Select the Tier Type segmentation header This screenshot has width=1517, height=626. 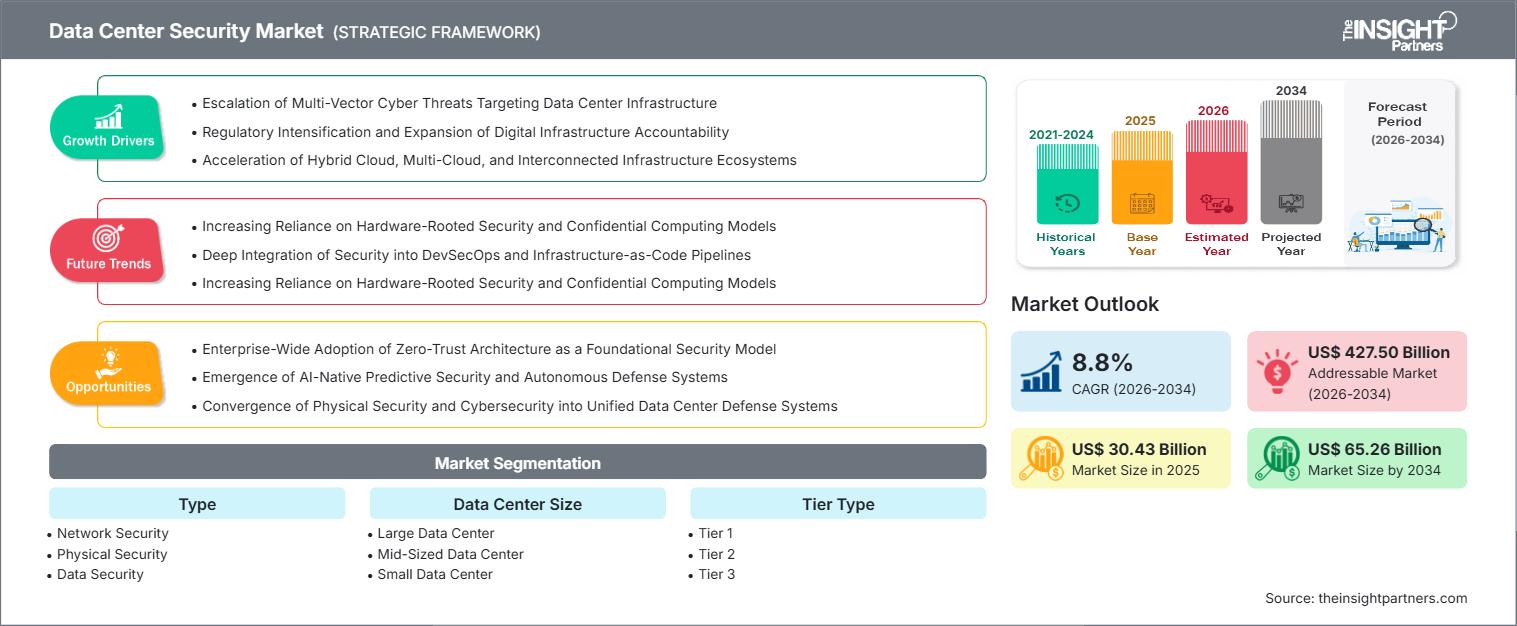click(838, 504)
